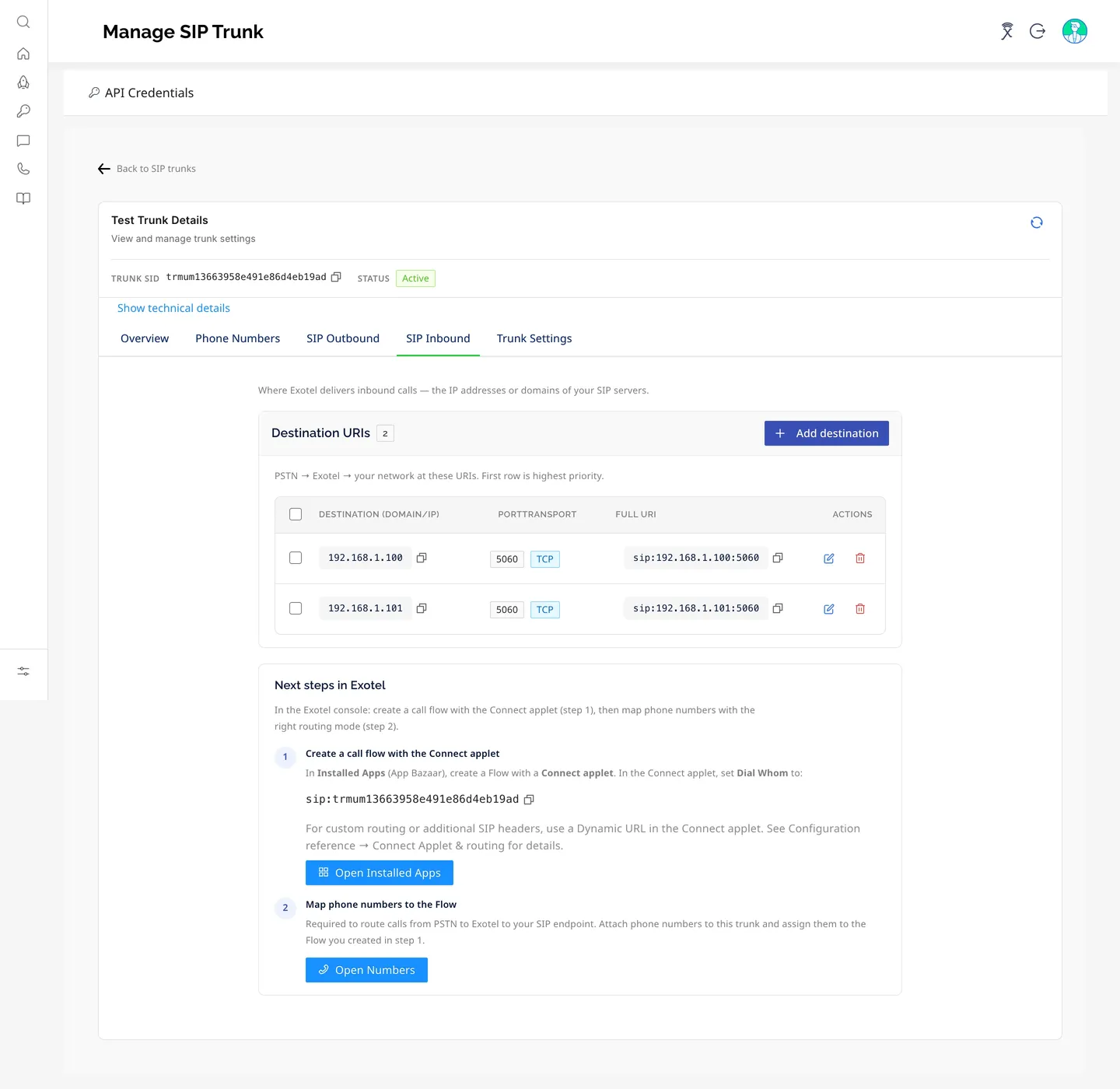
Task: Click step 2 Map phone numbers title
Action: tap(381, 905)
